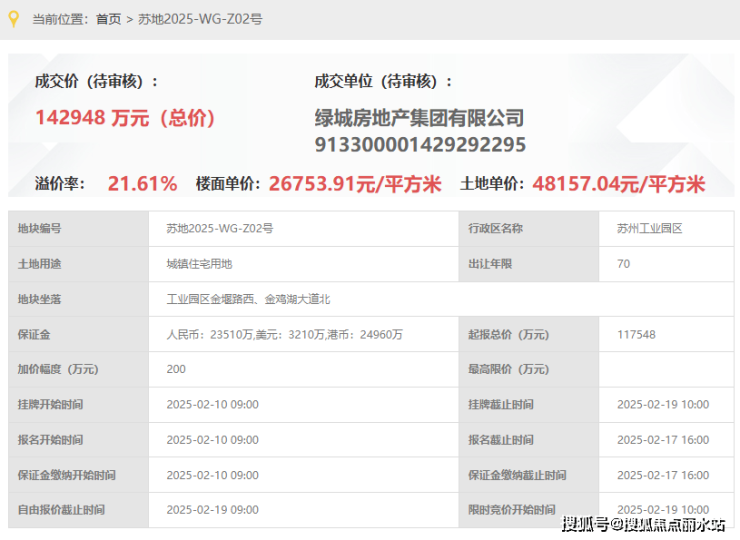This screenshot has height=540, width=740.
Task: Click the 自由报价截止时间 header cell
Action: pos(78,510)
